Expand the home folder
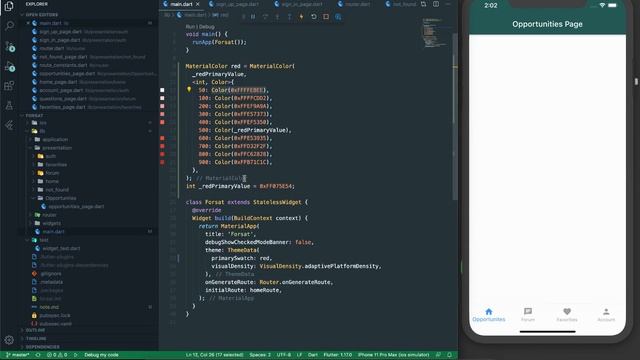The width and height of the screenshot is (640, 360). pyautogui.click(x=52, y=181)
